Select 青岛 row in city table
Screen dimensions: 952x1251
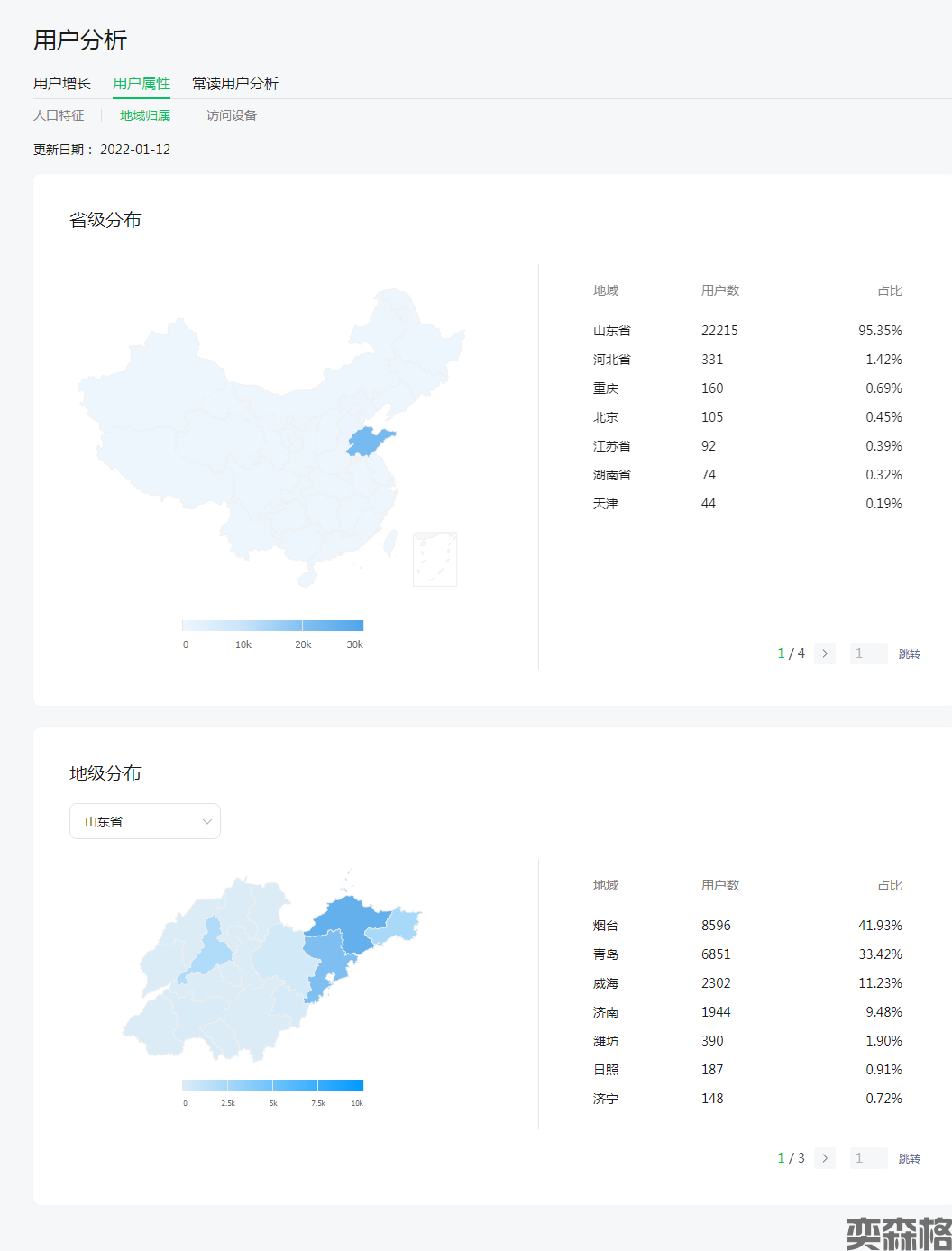point(746,954)
